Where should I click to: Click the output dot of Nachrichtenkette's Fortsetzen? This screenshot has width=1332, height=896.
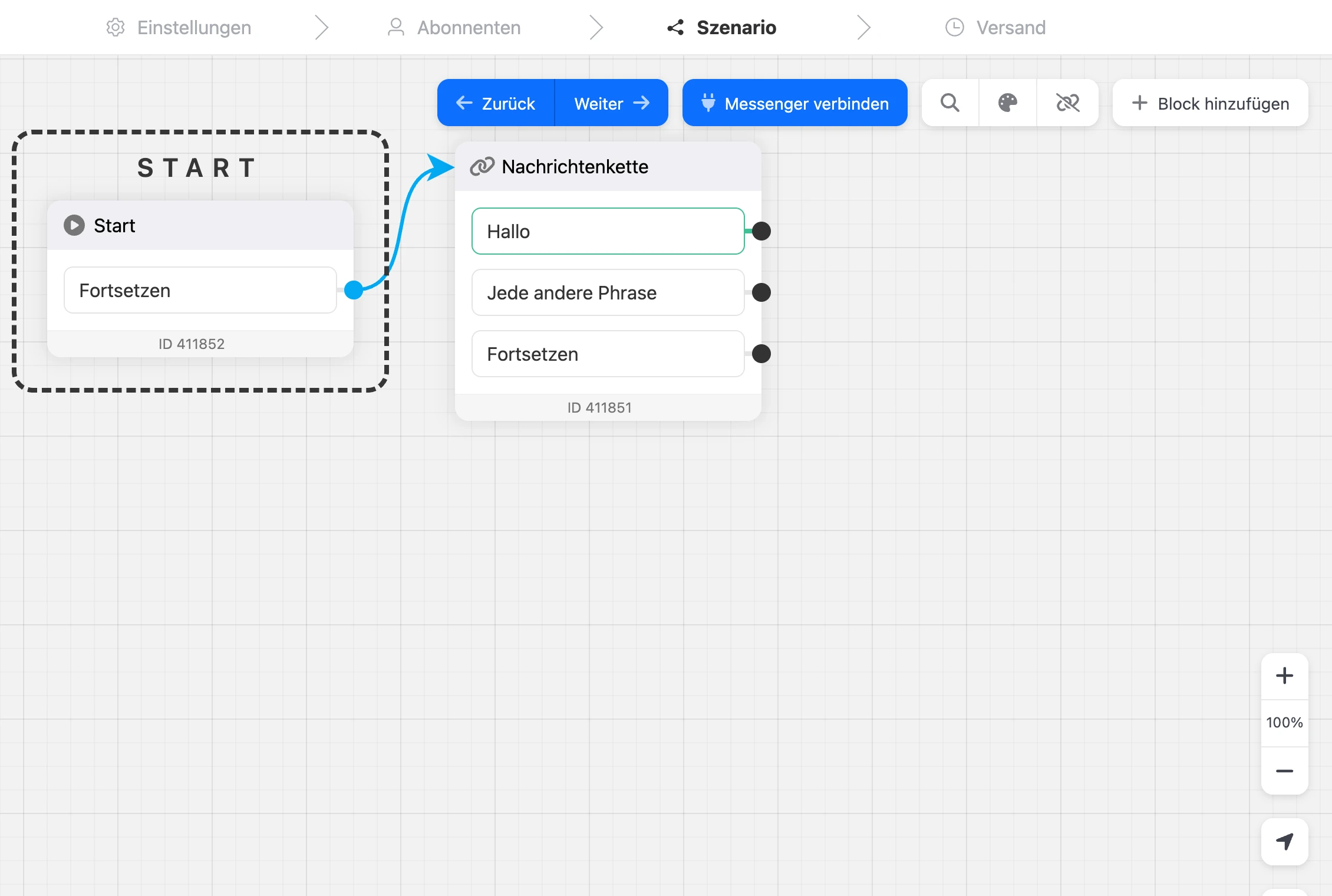[x=761, y=354]
